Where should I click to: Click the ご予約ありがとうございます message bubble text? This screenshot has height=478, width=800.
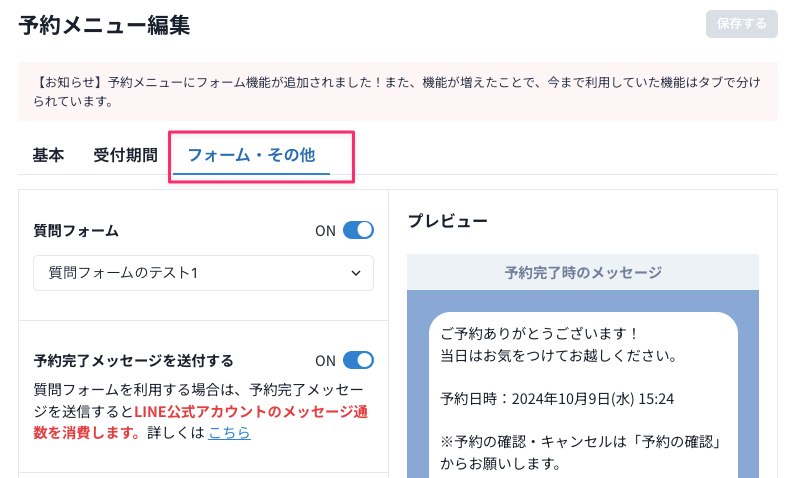point(540,334)
